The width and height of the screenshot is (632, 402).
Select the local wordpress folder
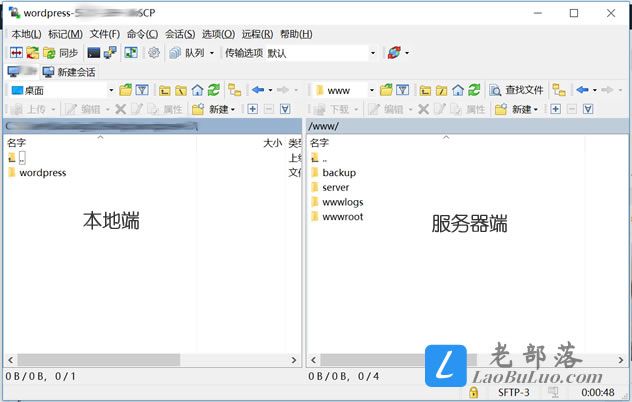point(37,173)
